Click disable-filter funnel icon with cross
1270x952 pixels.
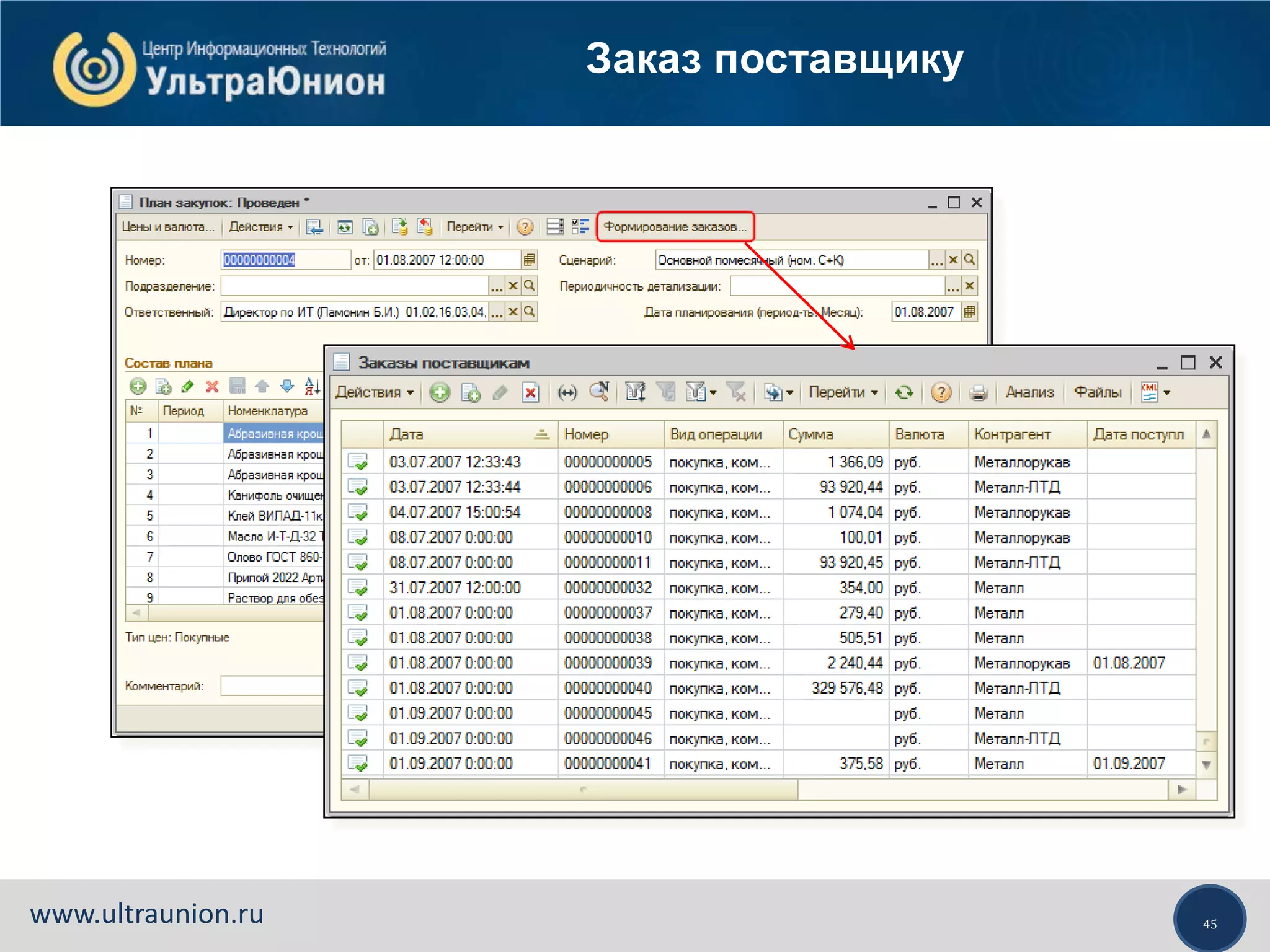pyautogui.click(x=737, y=392)
